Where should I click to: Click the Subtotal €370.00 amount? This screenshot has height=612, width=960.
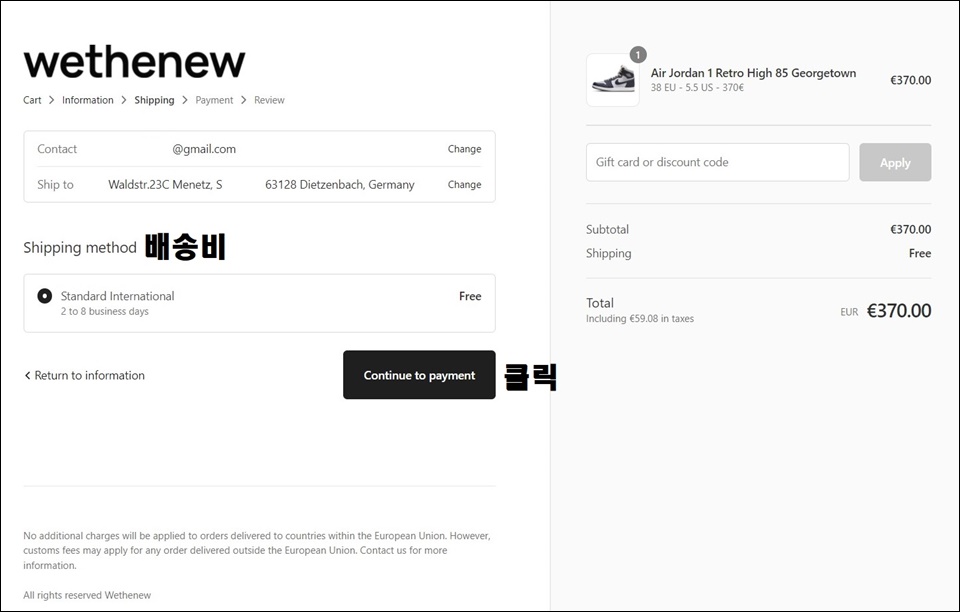(x=910, y=230)
